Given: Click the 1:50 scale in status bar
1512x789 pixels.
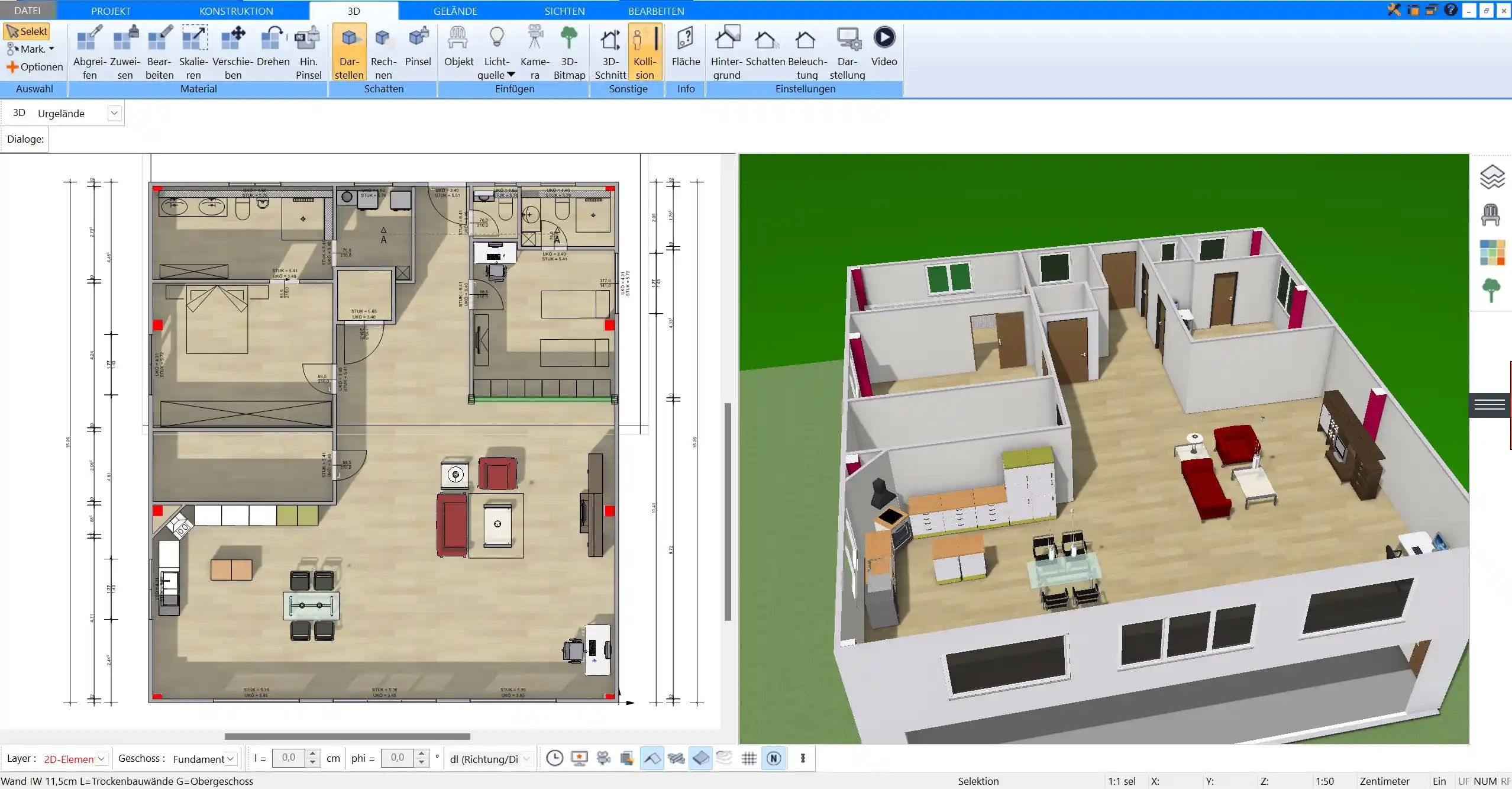Looking at the screenshot, I should tap(1324, 781).
